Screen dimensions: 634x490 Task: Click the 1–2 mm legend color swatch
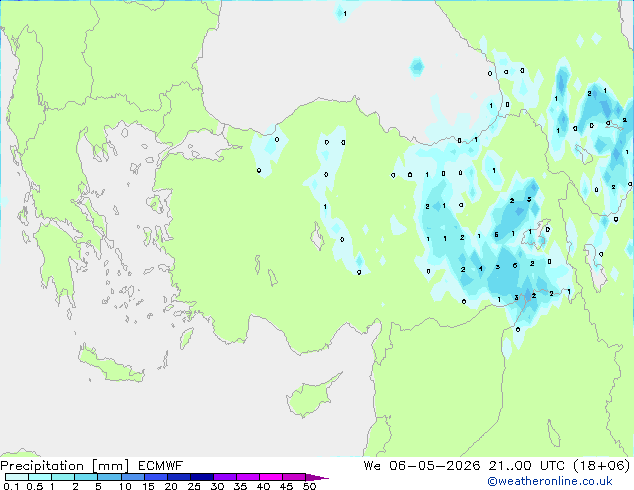[63, 477]
